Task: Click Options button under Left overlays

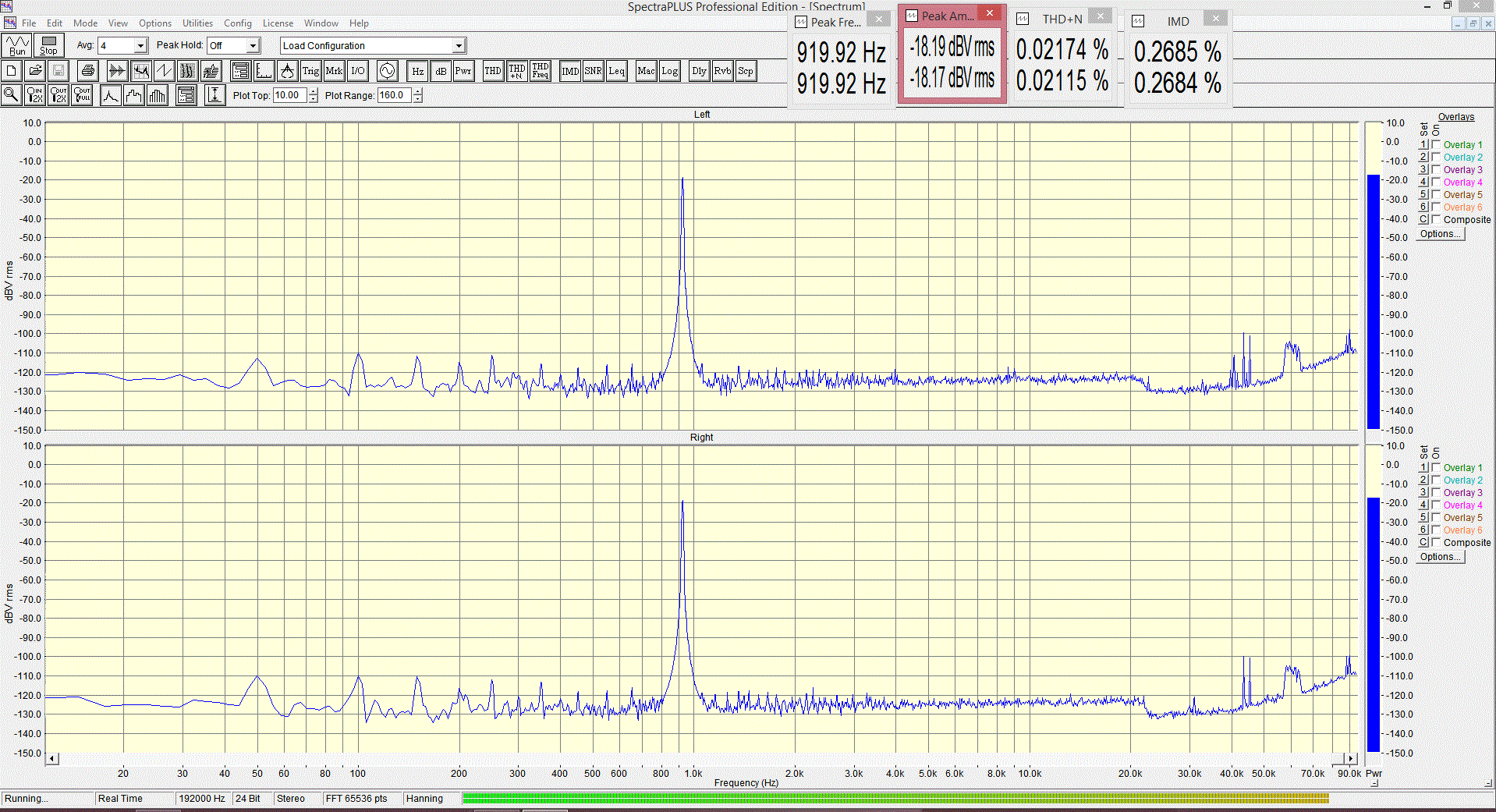Action: point(1441,234)
